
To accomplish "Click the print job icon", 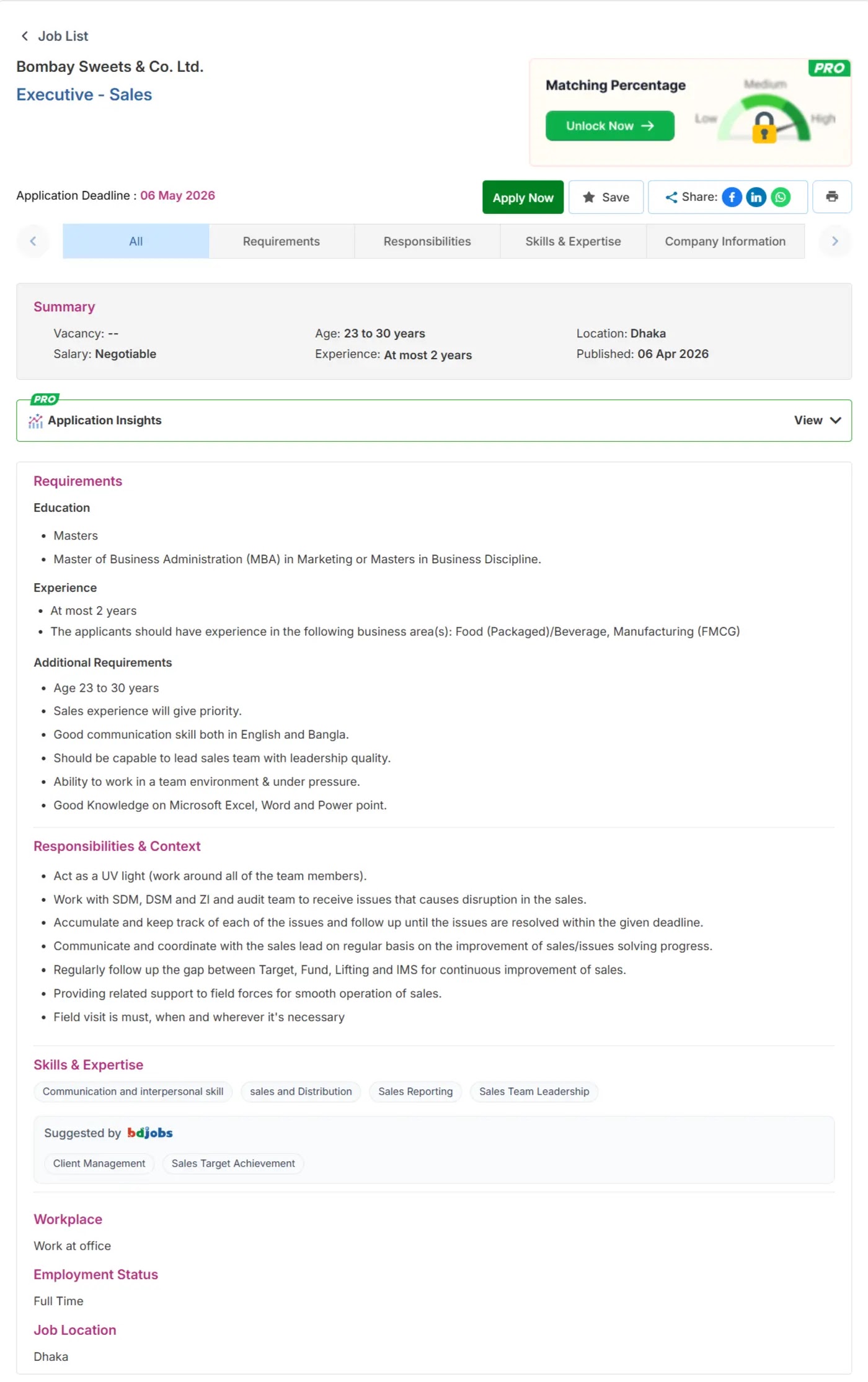I will (831, 197).
